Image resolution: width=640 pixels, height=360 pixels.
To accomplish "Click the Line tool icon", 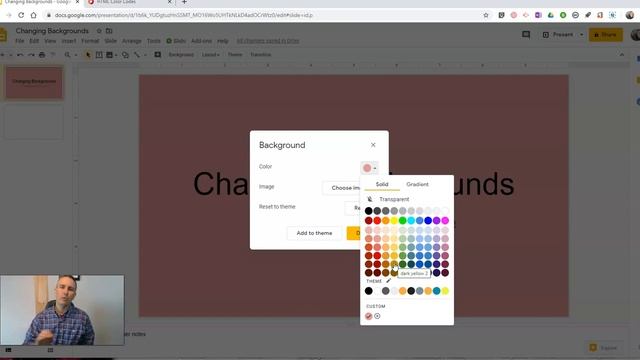I will [137, 55].
